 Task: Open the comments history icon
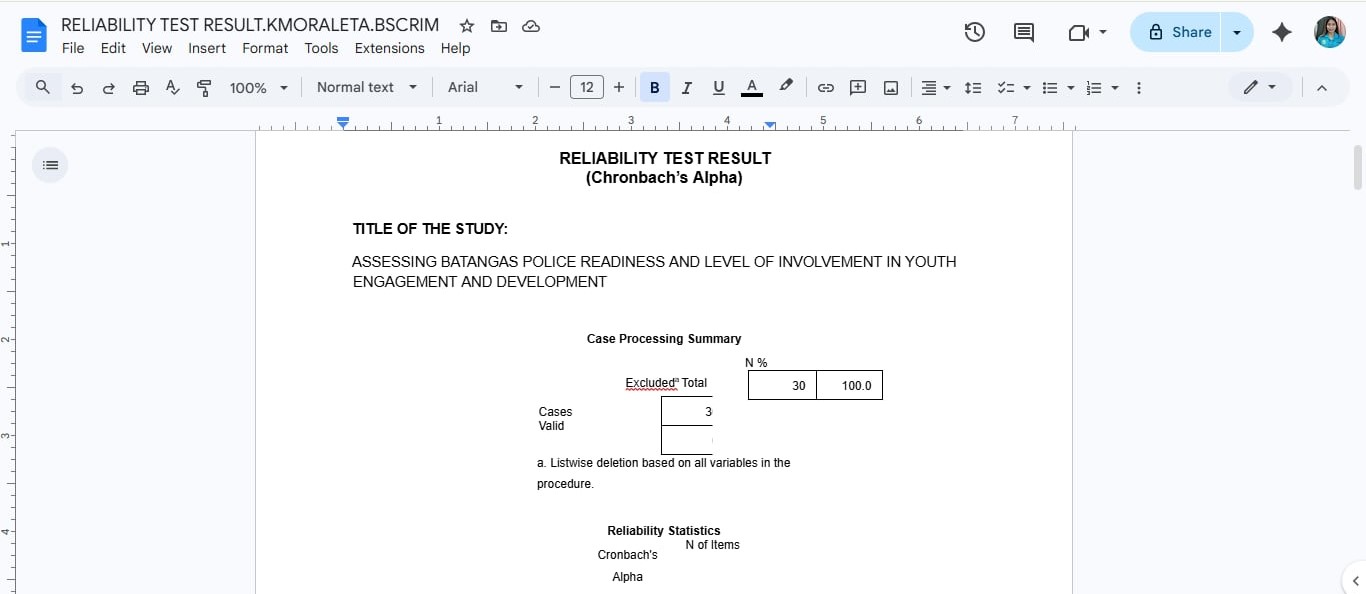(x=1024, y=32)
